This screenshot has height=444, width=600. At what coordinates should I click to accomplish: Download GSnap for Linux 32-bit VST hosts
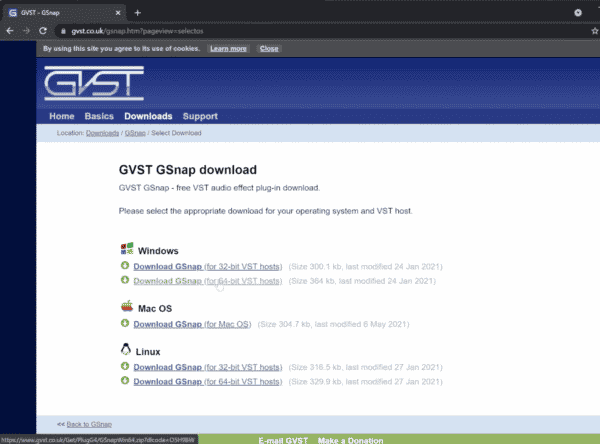click(x=208, y=367)
